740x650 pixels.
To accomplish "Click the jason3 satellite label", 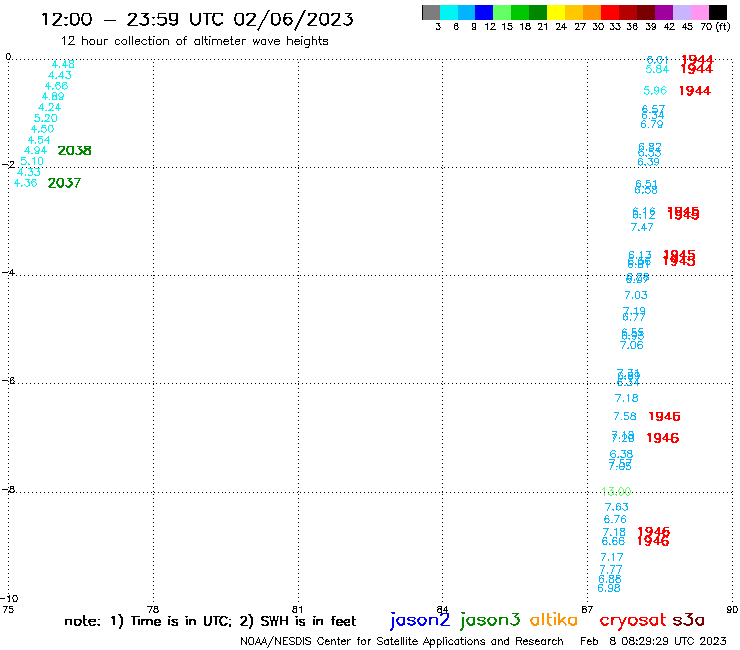I will (x=490, y=620).
